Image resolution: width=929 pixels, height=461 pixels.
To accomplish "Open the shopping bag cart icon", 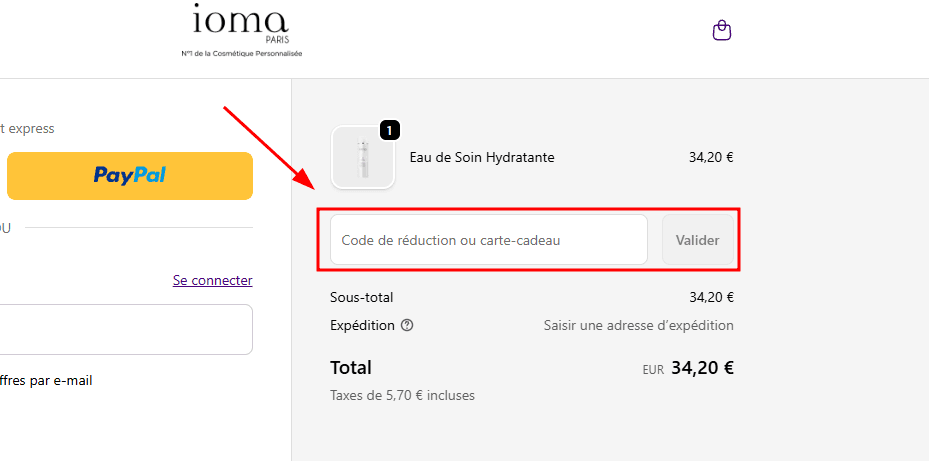I will click(x=722, y=31).
